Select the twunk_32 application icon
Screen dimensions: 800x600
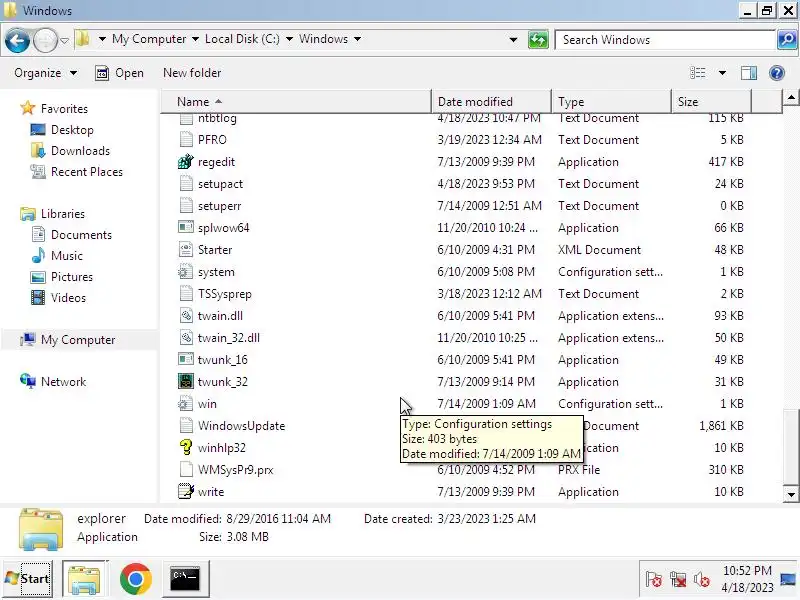(x=186, y=382)
